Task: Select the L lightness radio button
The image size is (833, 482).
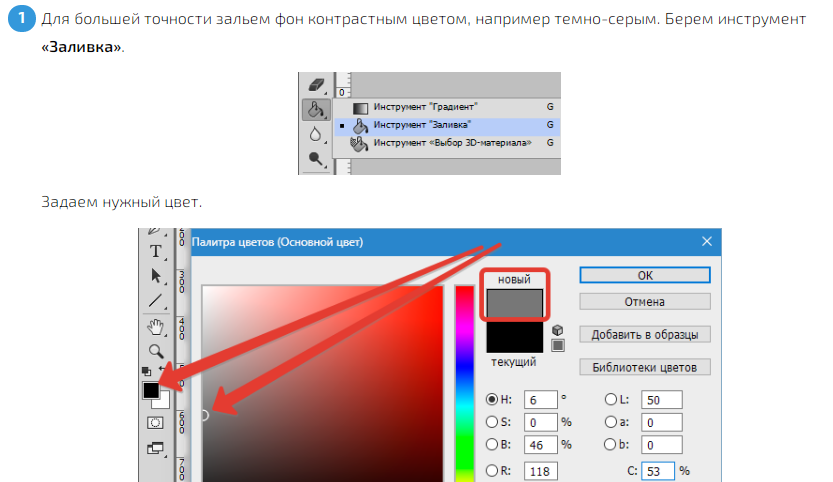Action: pos(612,399)
